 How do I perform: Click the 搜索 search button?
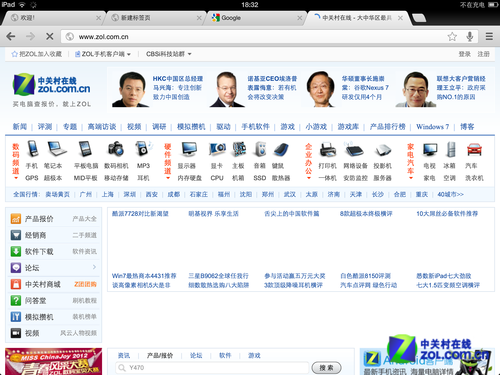click(x=326, y=368)
